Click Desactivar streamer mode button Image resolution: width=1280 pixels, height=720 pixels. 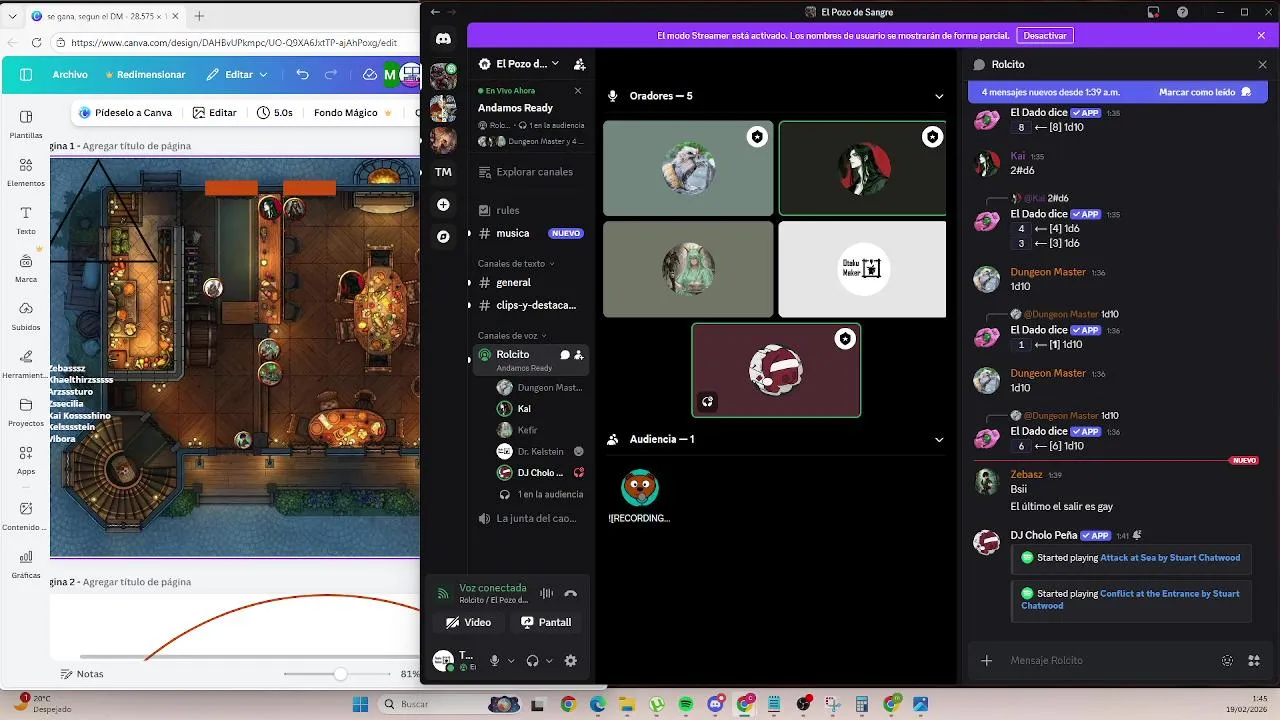point(1045,35)
